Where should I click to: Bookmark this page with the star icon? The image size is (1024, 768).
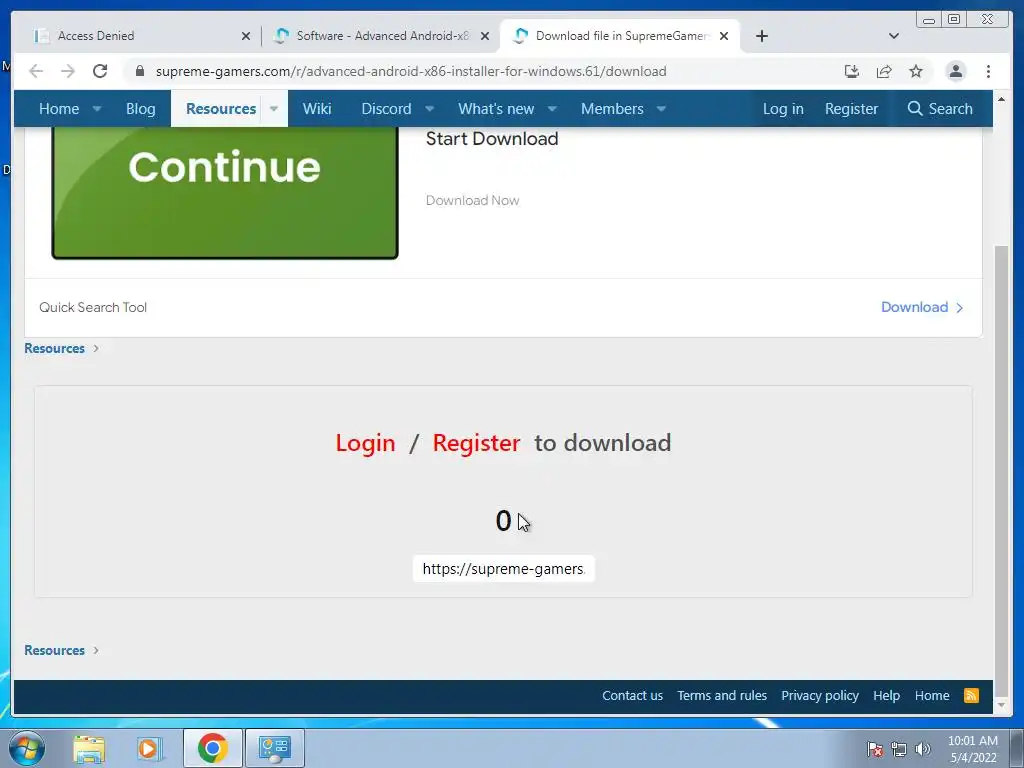pos(916,71)
